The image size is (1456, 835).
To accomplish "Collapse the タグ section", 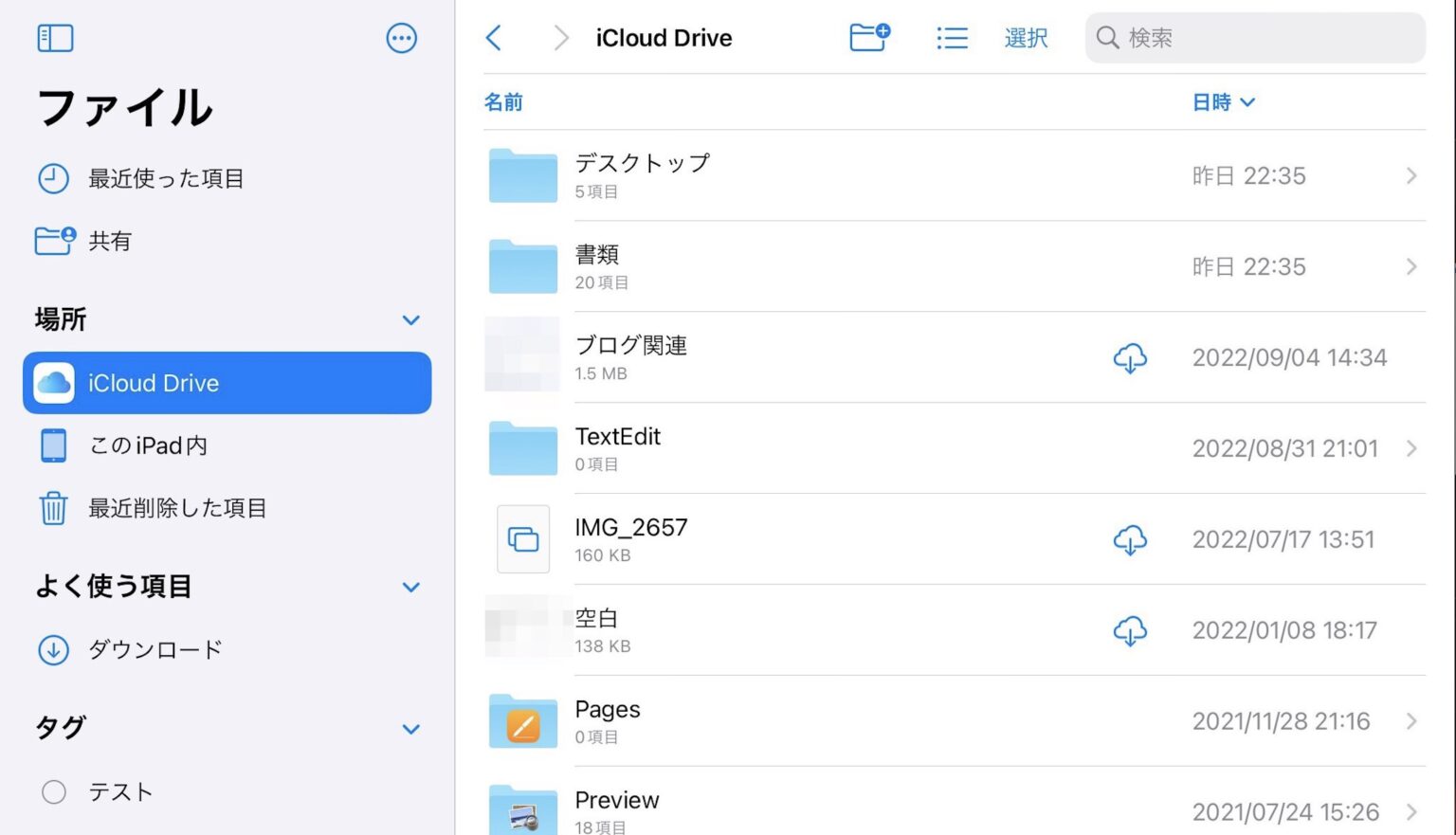I will pos(410,730).
